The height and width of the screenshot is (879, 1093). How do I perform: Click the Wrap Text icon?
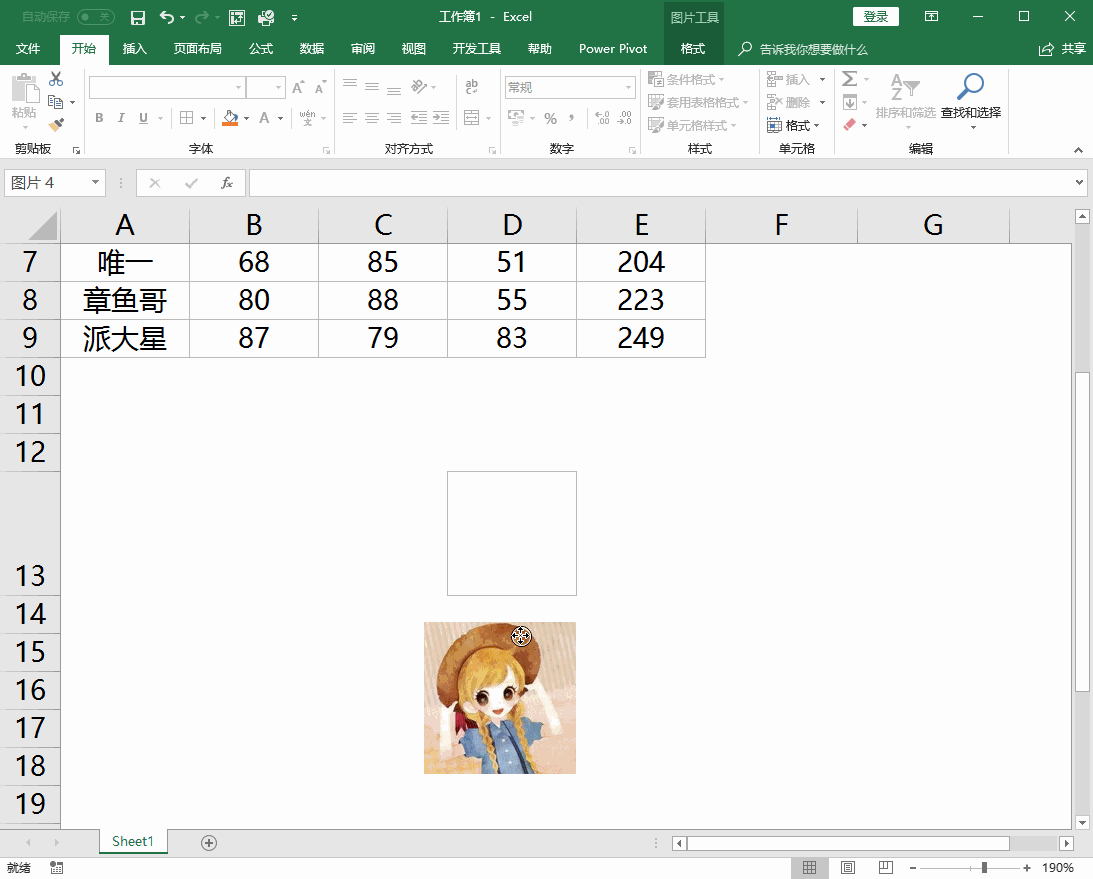click(x=472, y=87)
